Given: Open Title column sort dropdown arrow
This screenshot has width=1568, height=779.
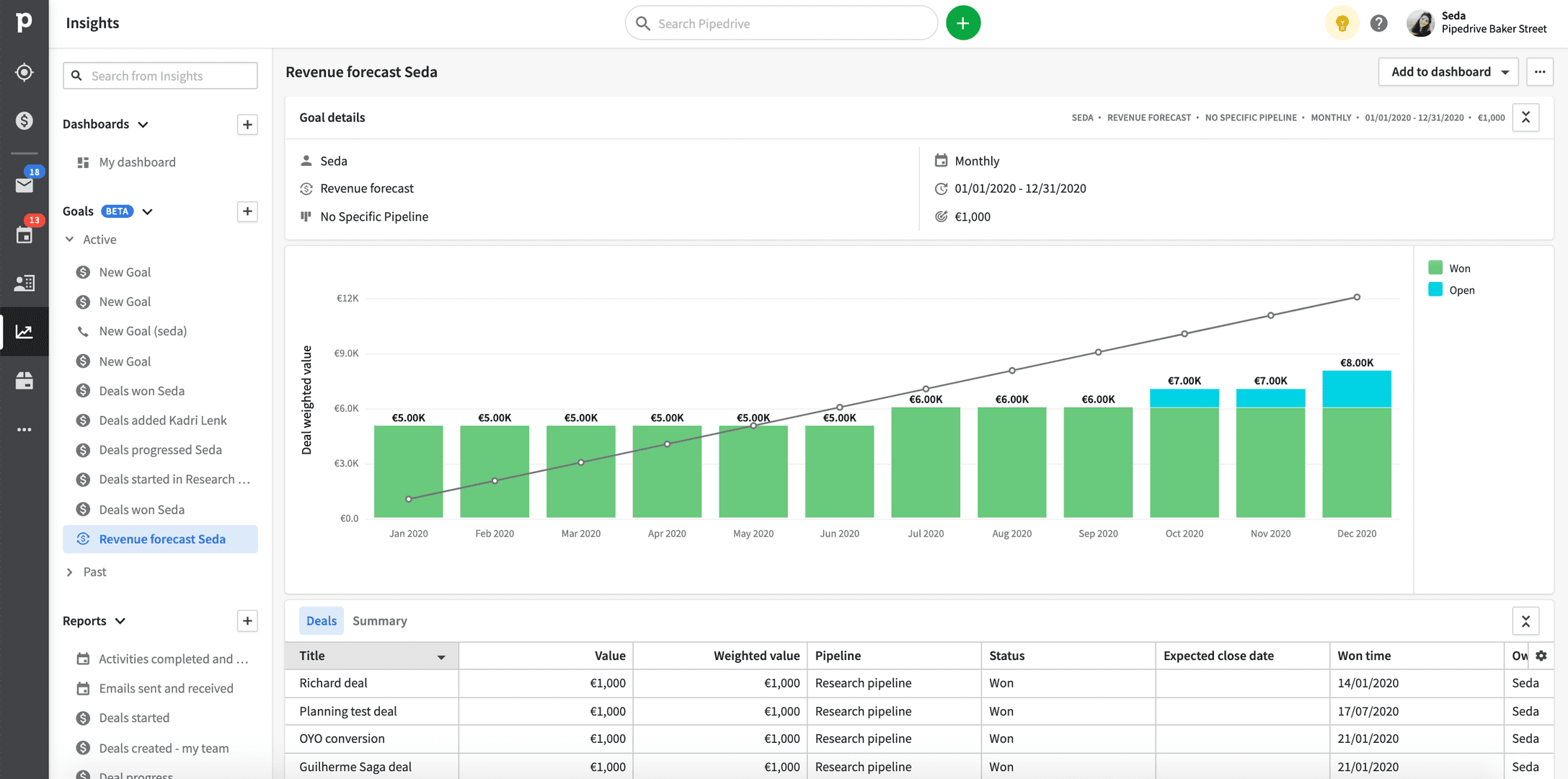Looking at the screenshot, I should pyautogui.click(x=441, y=656).
